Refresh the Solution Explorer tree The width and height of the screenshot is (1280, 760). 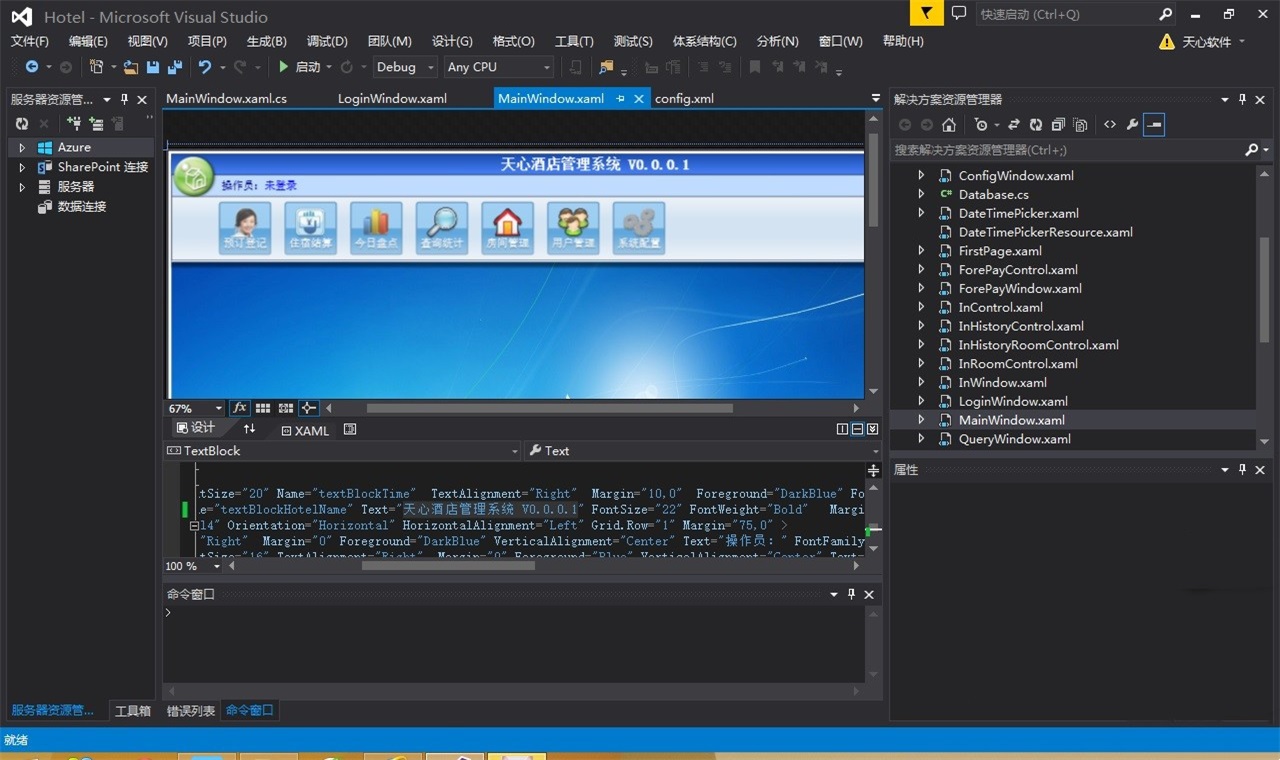(x=1036, y=125)
